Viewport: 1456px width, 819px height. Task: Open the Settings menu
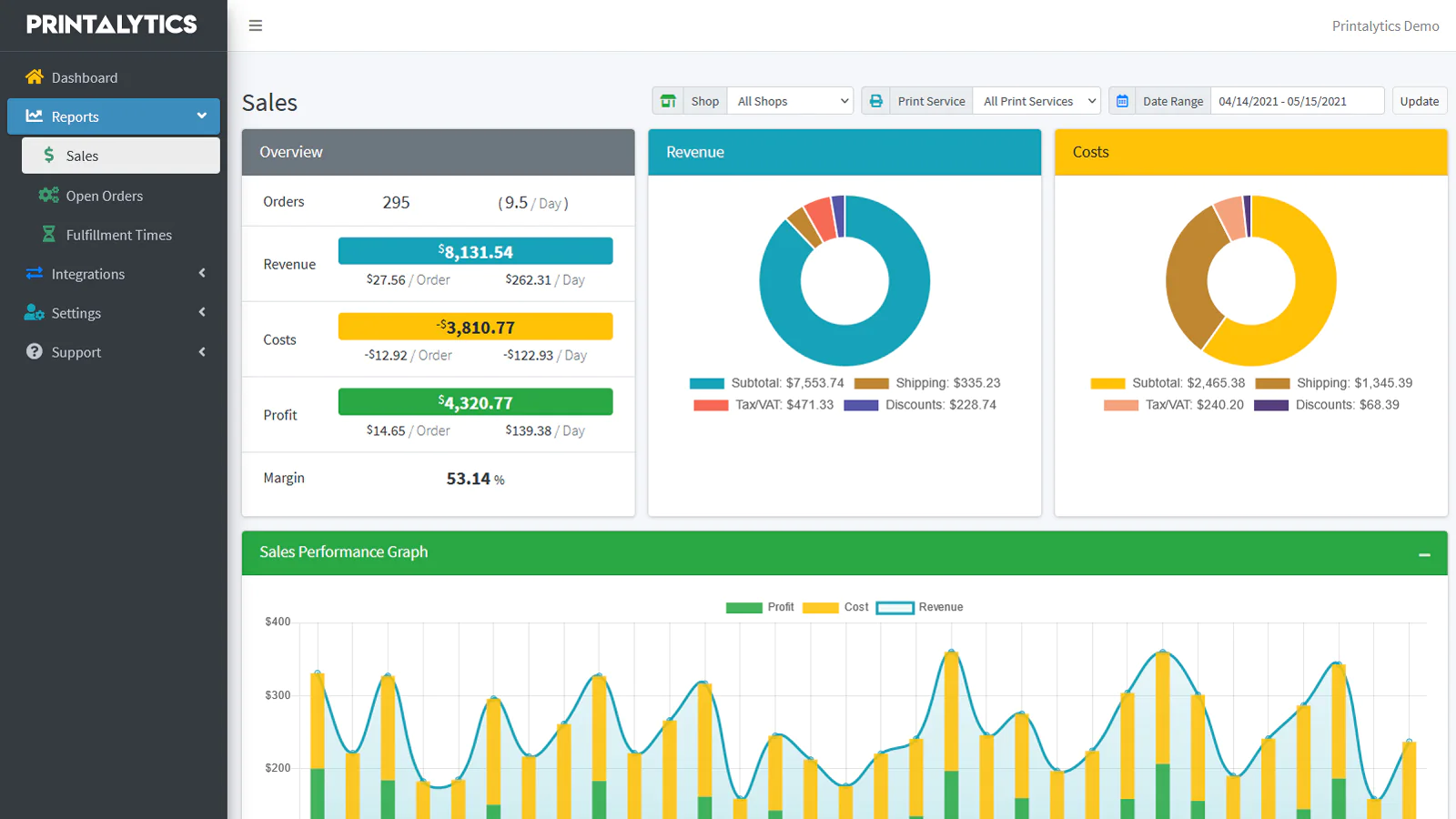pyautogui.click(x=114, y=313)
